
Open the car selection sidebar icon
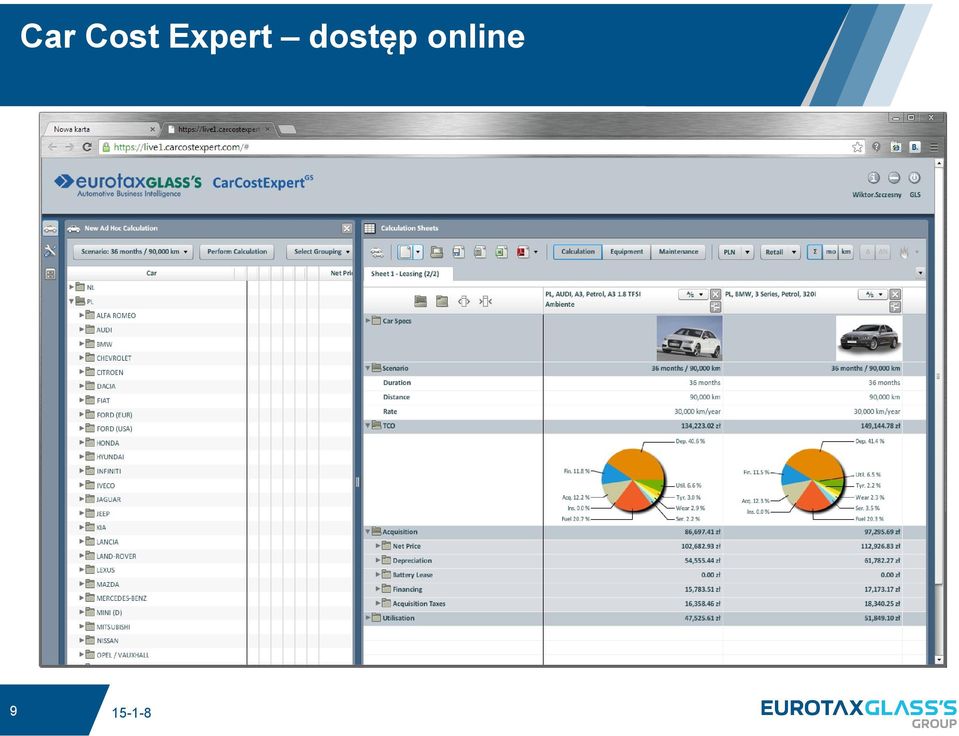50,229
